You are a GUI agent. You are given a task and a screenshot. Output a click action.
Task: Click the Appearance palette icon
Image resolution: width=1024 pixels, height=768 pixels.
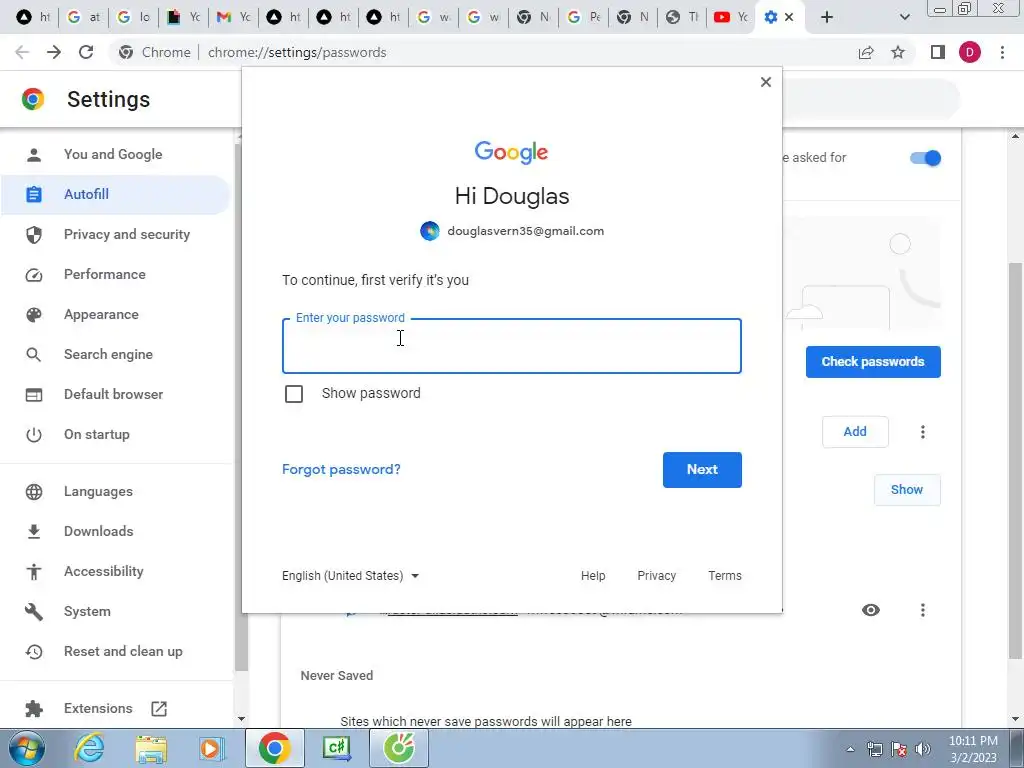[x=34, y=315]
